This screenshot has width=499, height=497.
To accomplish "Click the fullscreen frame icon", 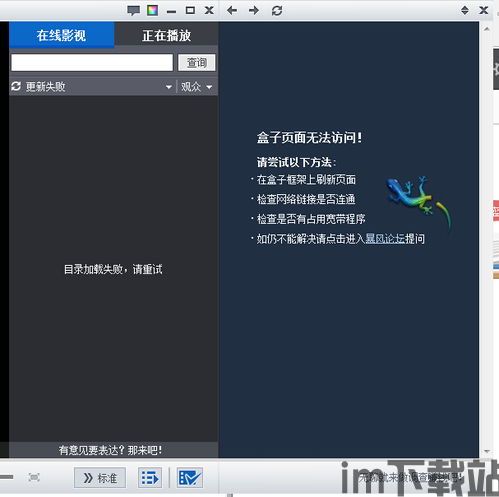I will point(34,477).
